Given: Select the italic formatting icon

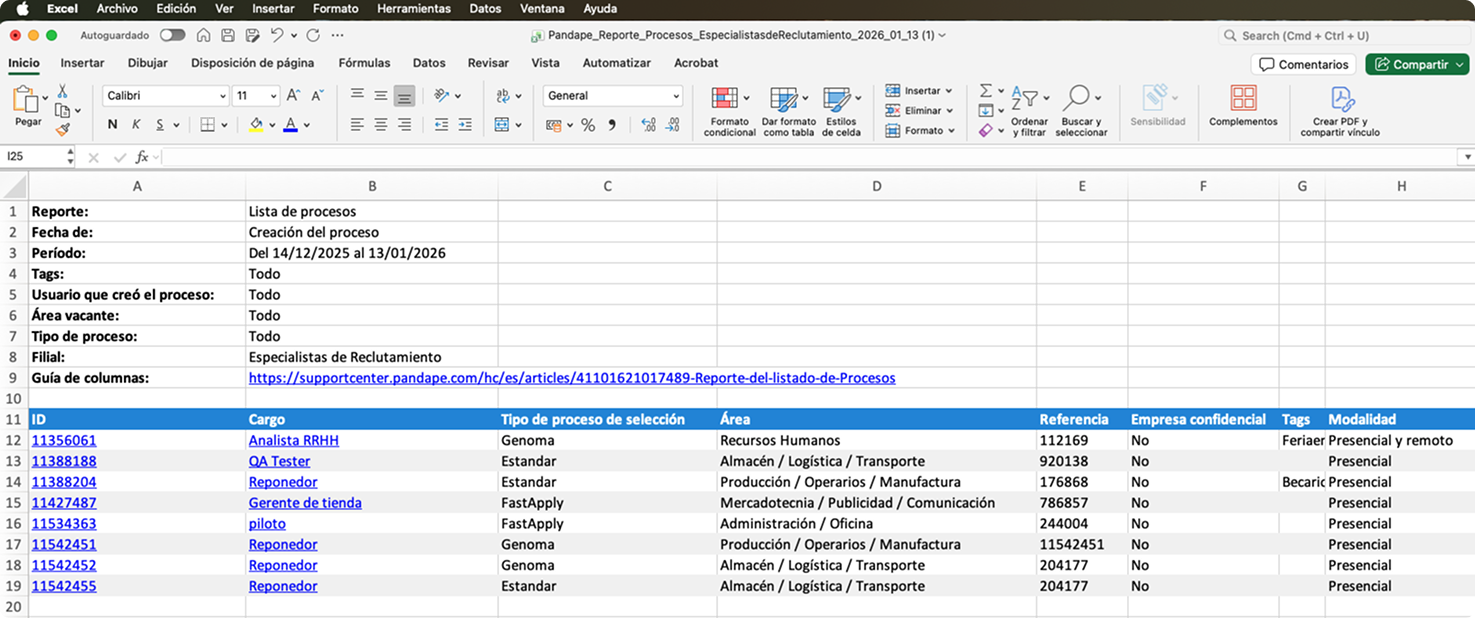Looking at the screenshot, I should point(136,124).
